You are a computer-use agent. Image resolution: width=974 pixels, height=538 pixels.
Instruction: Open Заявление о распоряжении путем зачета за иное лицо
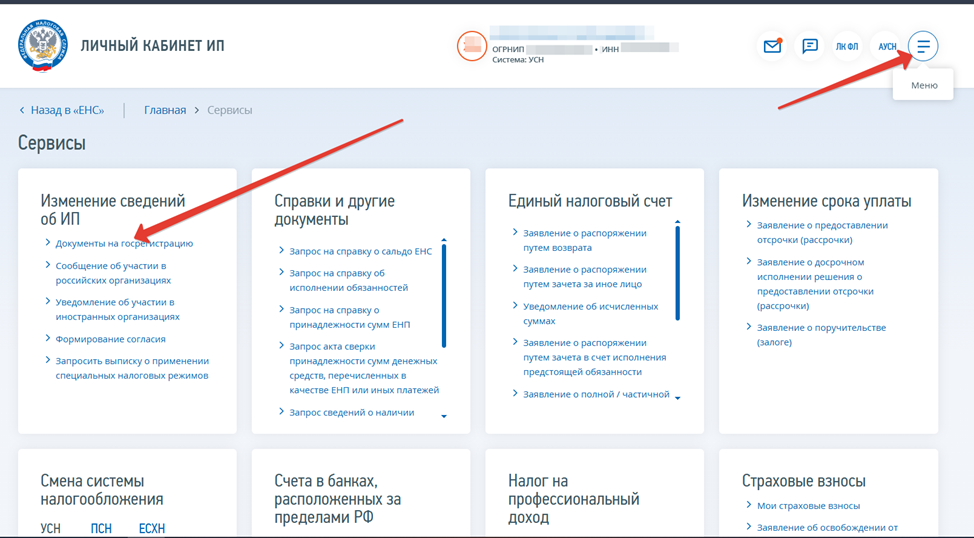point(585,276)
